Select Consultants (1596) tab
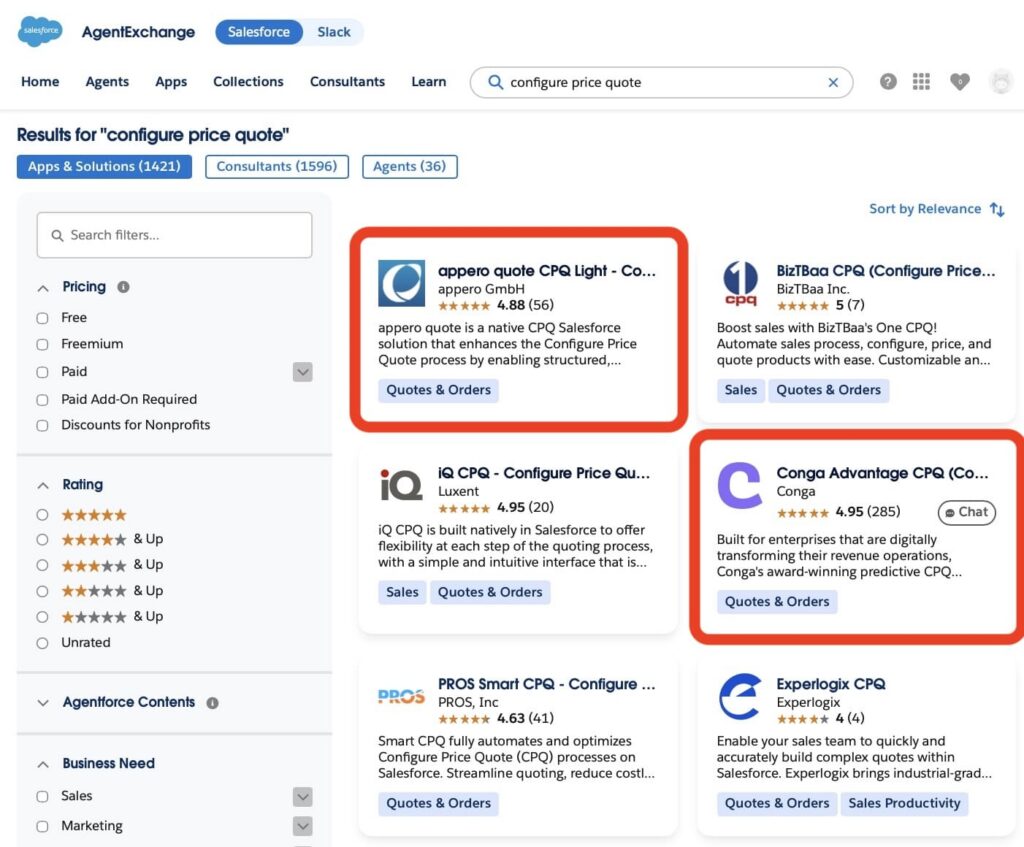The image size is (1024, 847). [277, 167]
